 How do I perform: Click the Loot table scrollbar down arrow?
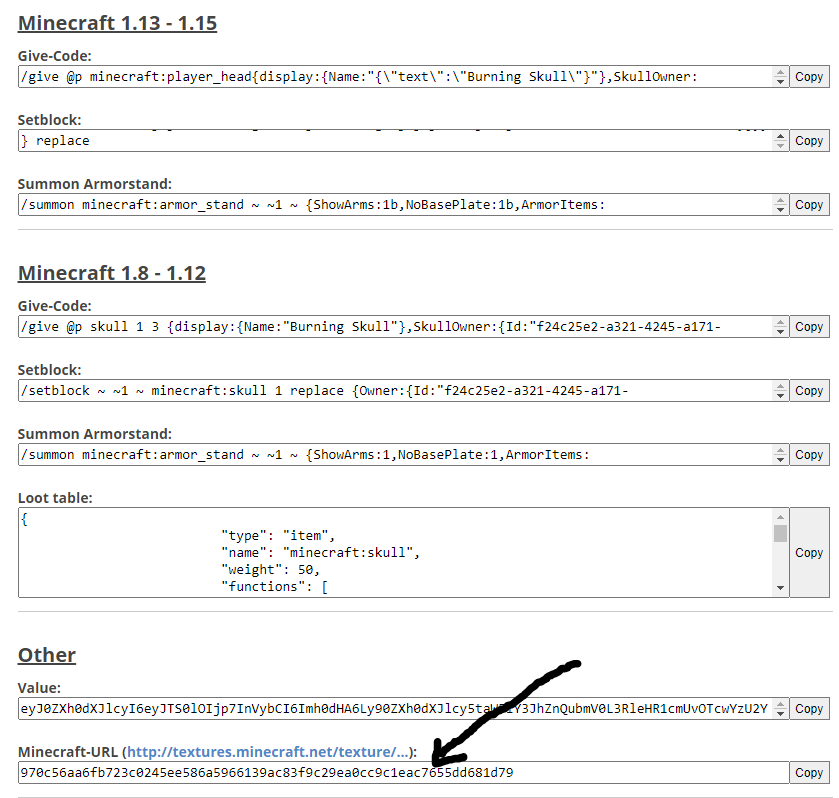[780, 589]
